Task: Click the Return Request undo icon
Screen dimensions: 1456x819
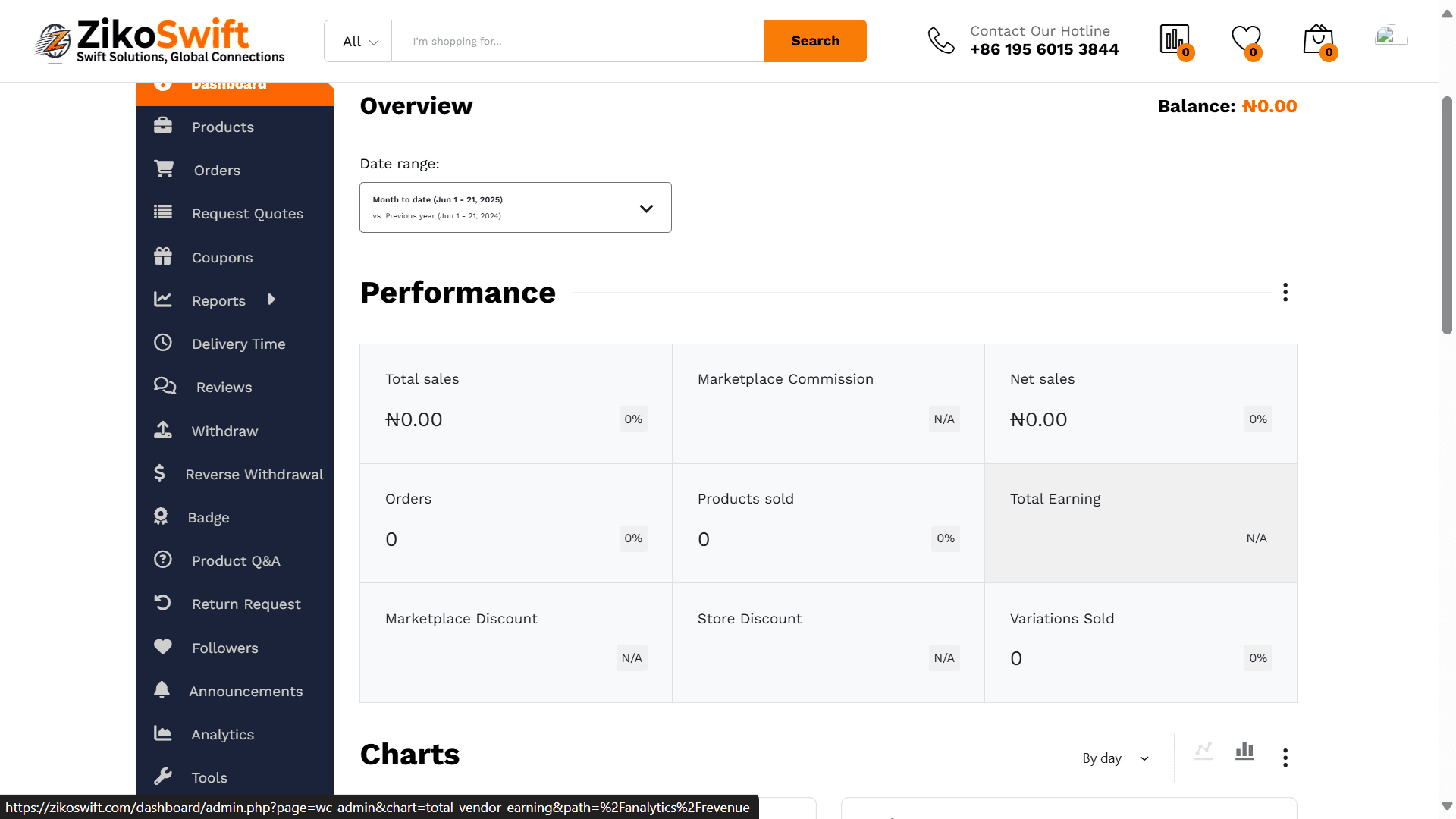Action: click(163, 603)
